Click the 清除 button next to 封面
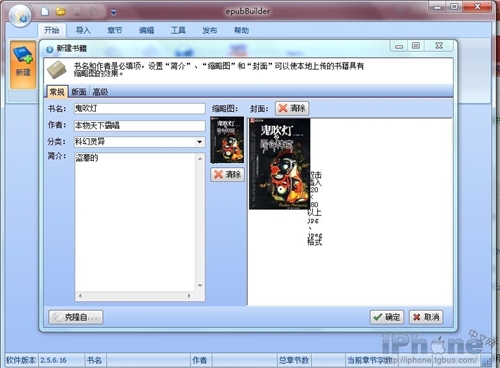 292,108
